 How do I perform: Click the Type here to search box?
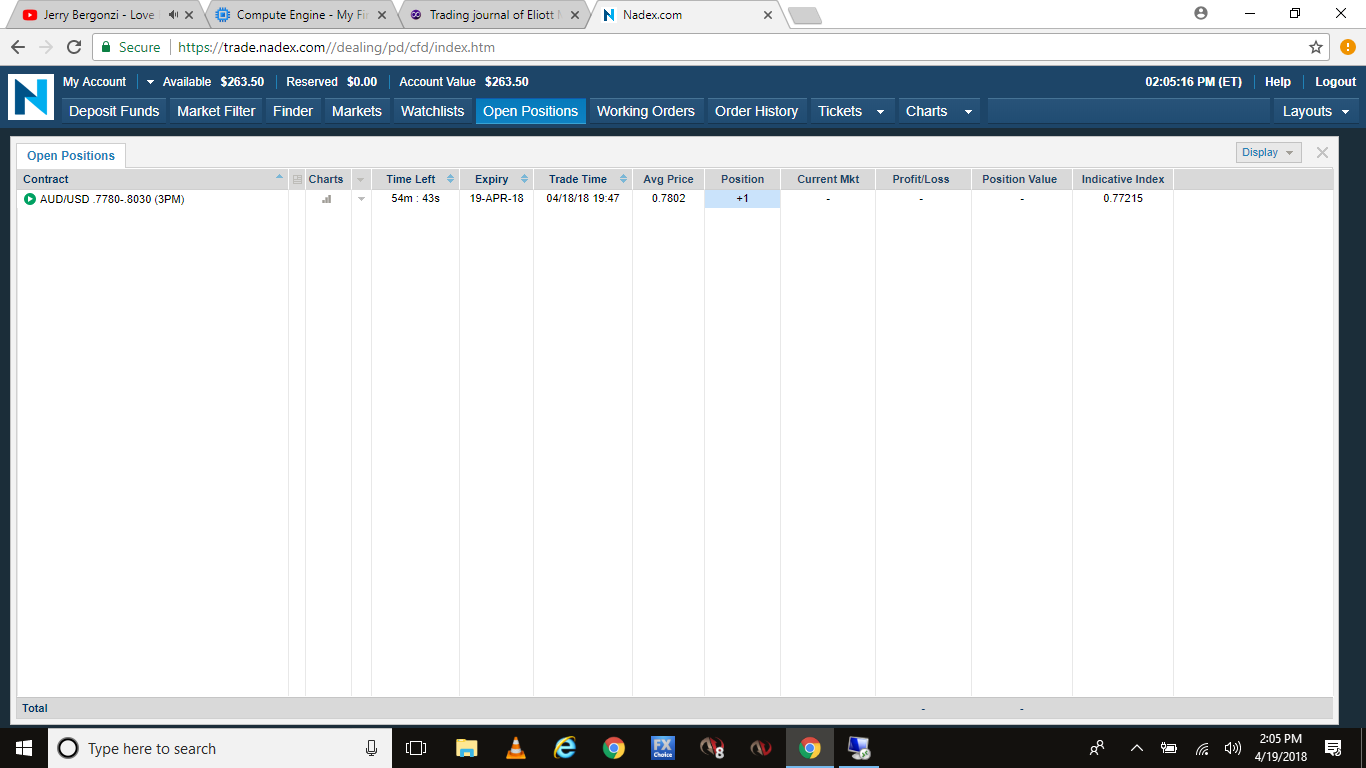(220, 748)
